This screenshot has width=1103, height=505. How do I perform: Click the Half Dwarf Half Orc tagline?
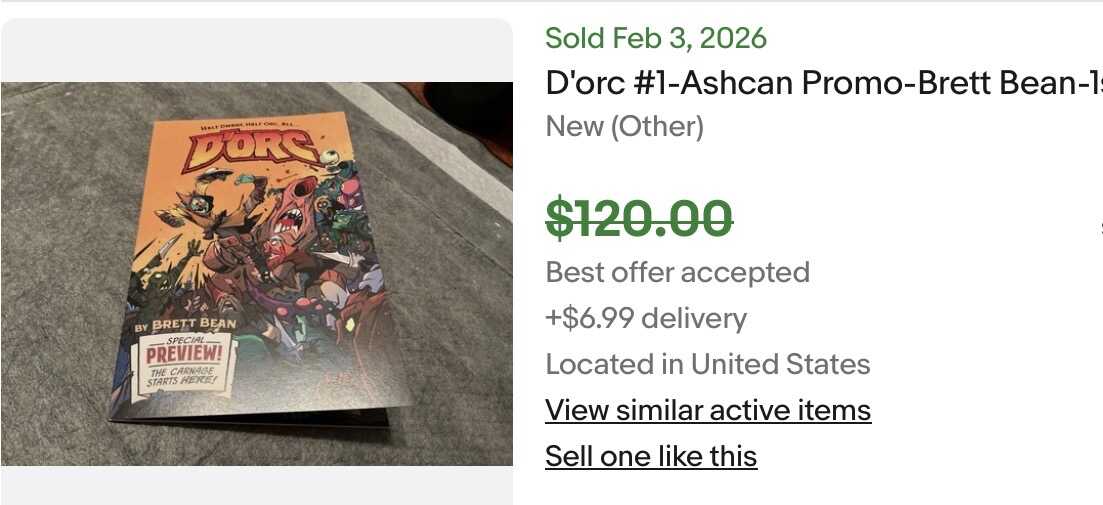coord(250,124)
